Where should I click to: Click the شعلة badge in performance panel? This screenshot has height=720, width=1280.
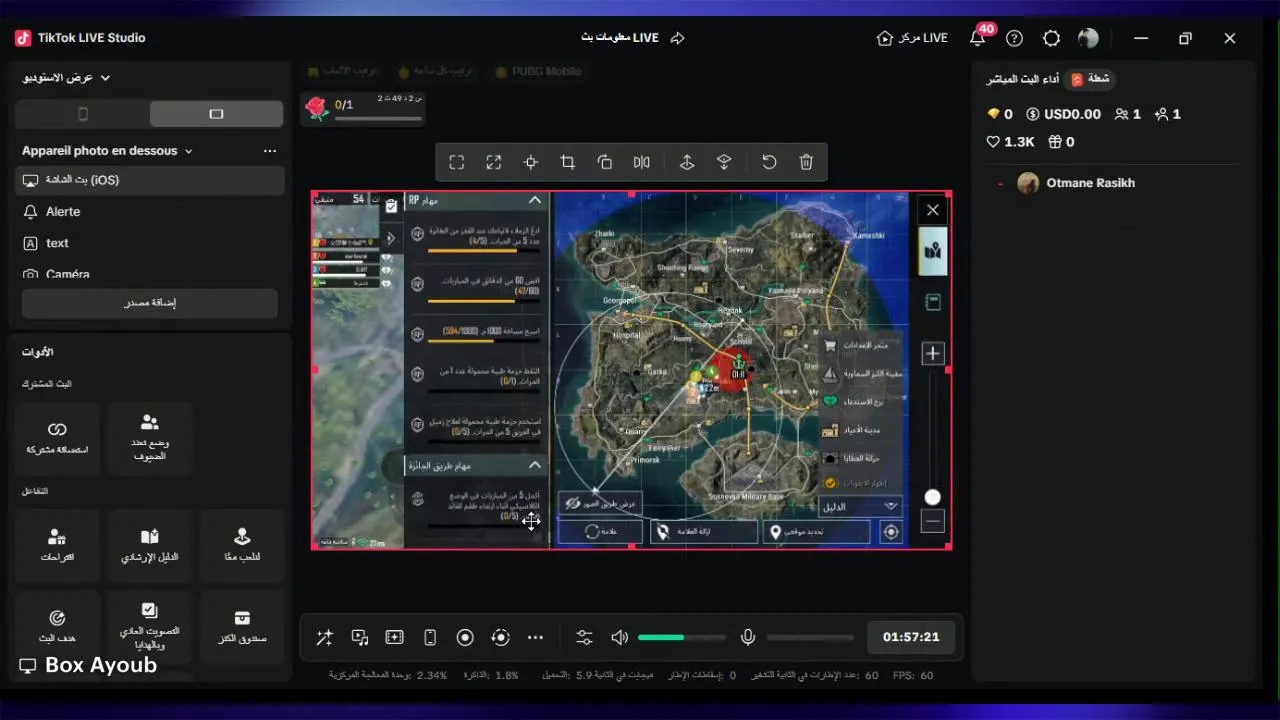[x=1089, y=79]
